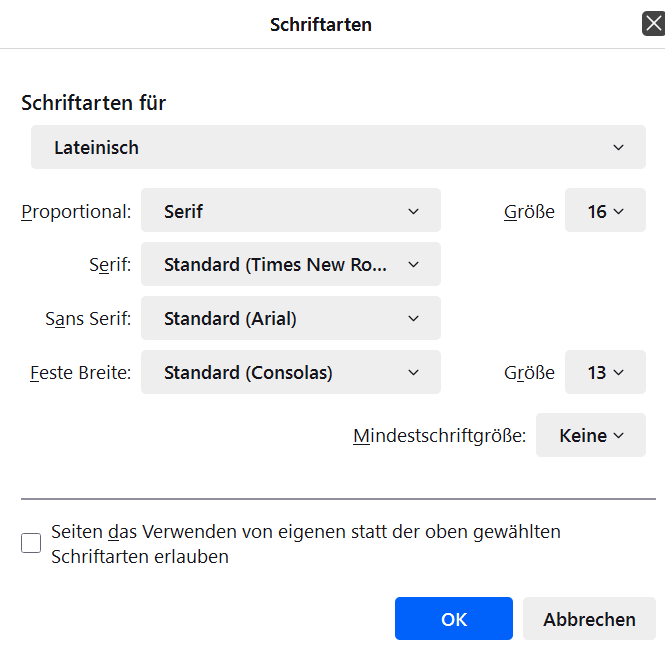Click the OK button
Screen dimensions: 665x653
click(x=453, y=619)
